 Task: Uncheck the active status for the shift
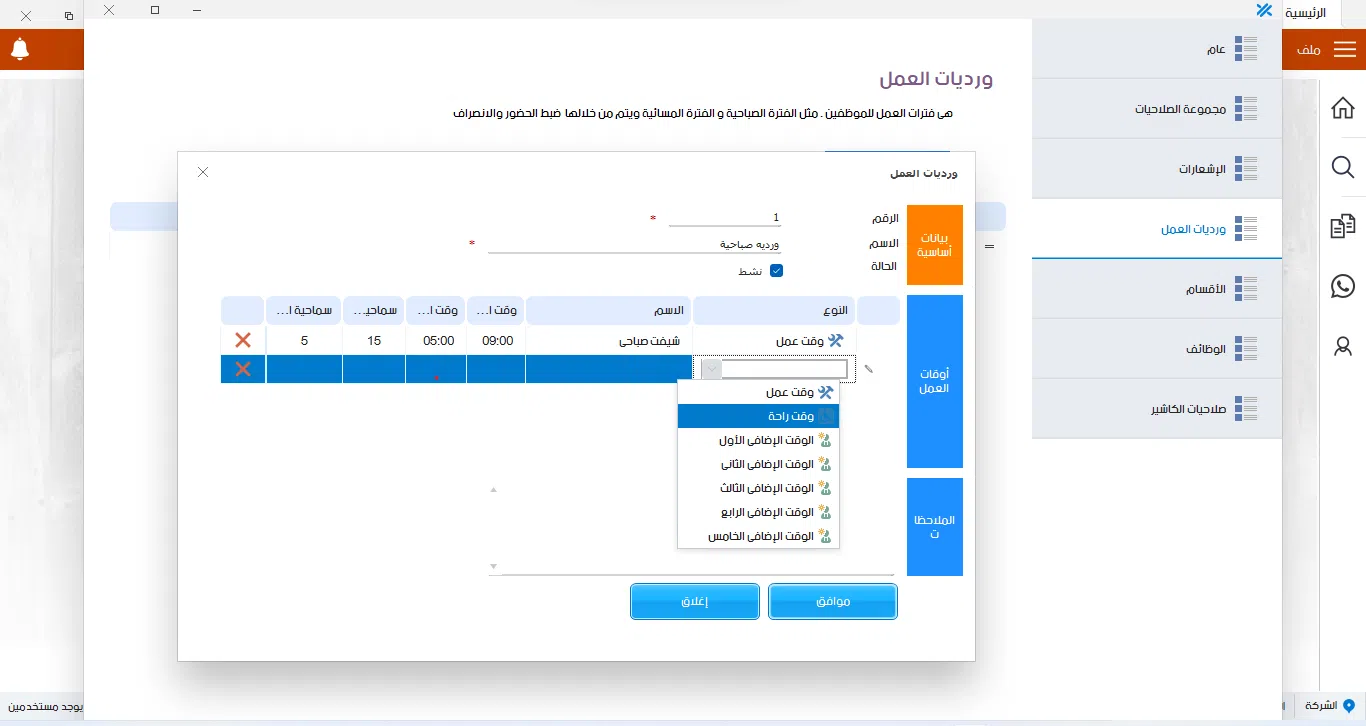[x=777, y=270]
